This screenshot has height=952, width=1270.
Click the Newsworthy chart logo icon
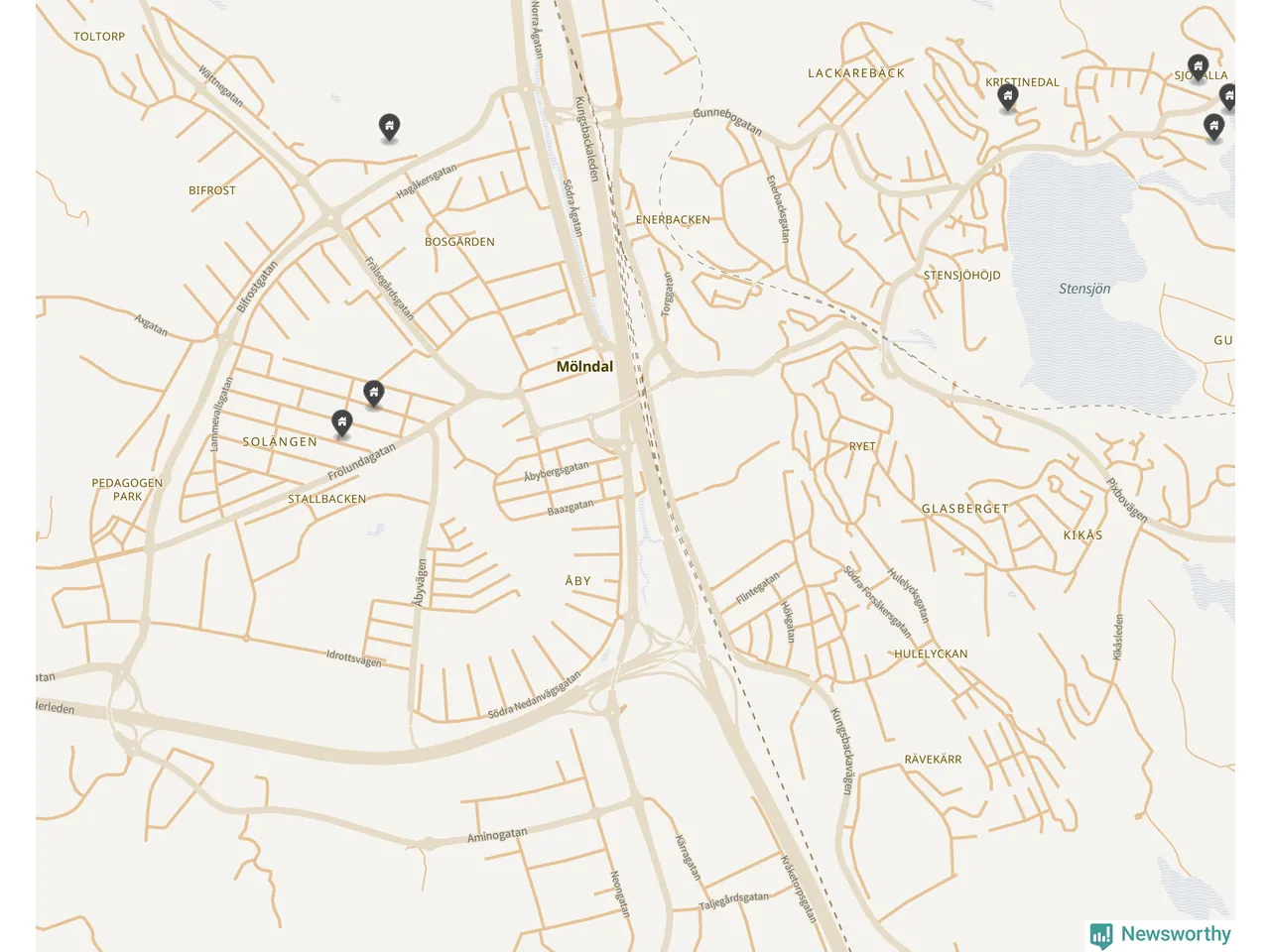click(x=1101, y=935)
